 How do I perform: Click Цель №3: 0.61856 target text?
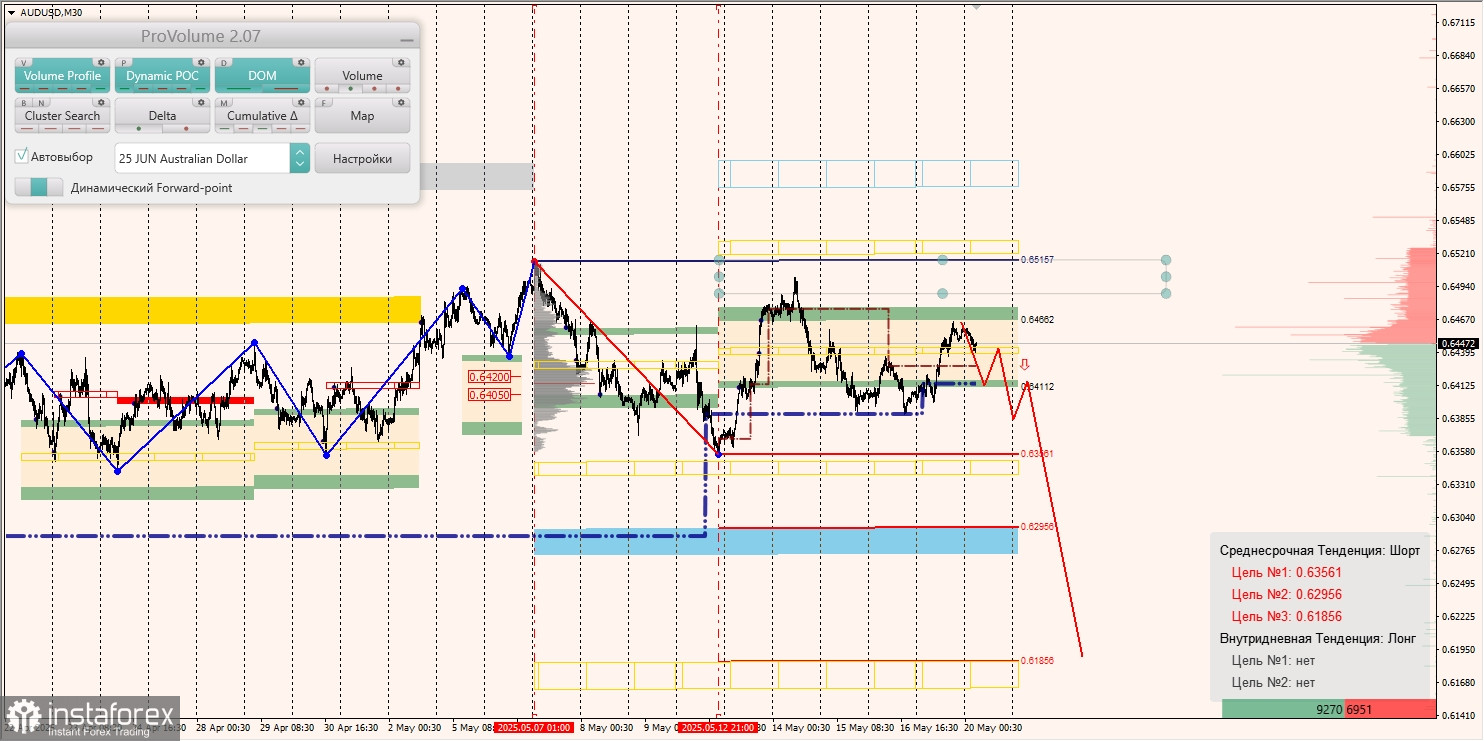[x=1286, y=617]
